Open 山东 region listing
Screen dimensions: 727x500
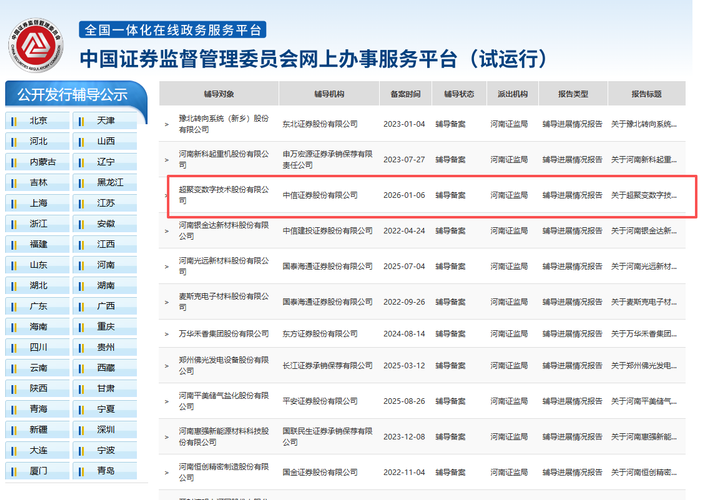coord(38,265)
